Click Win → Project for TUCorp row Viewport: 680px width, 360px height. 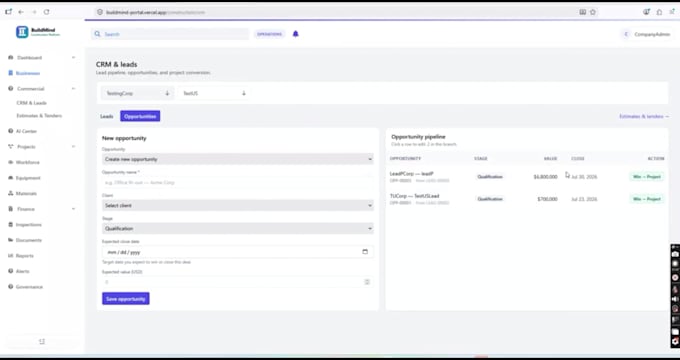[647, 199]
